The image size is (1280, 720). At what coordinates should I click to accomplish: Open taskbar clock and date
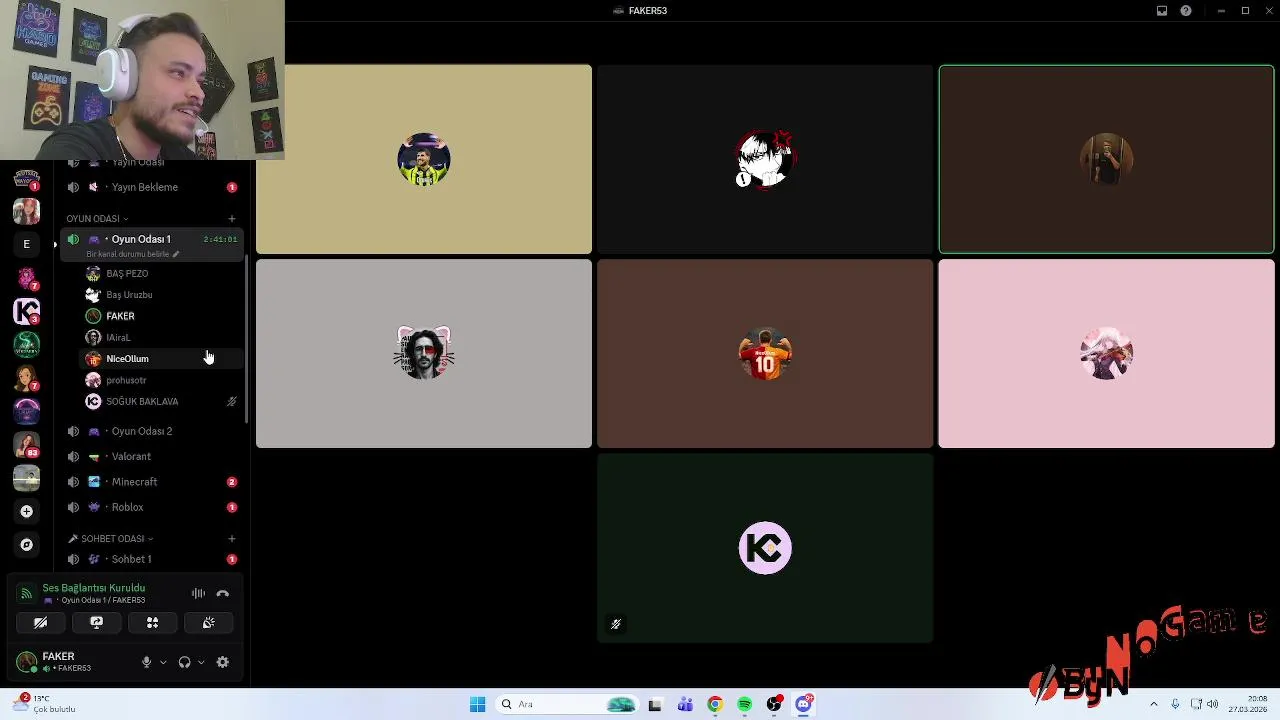click(1248, 704)
